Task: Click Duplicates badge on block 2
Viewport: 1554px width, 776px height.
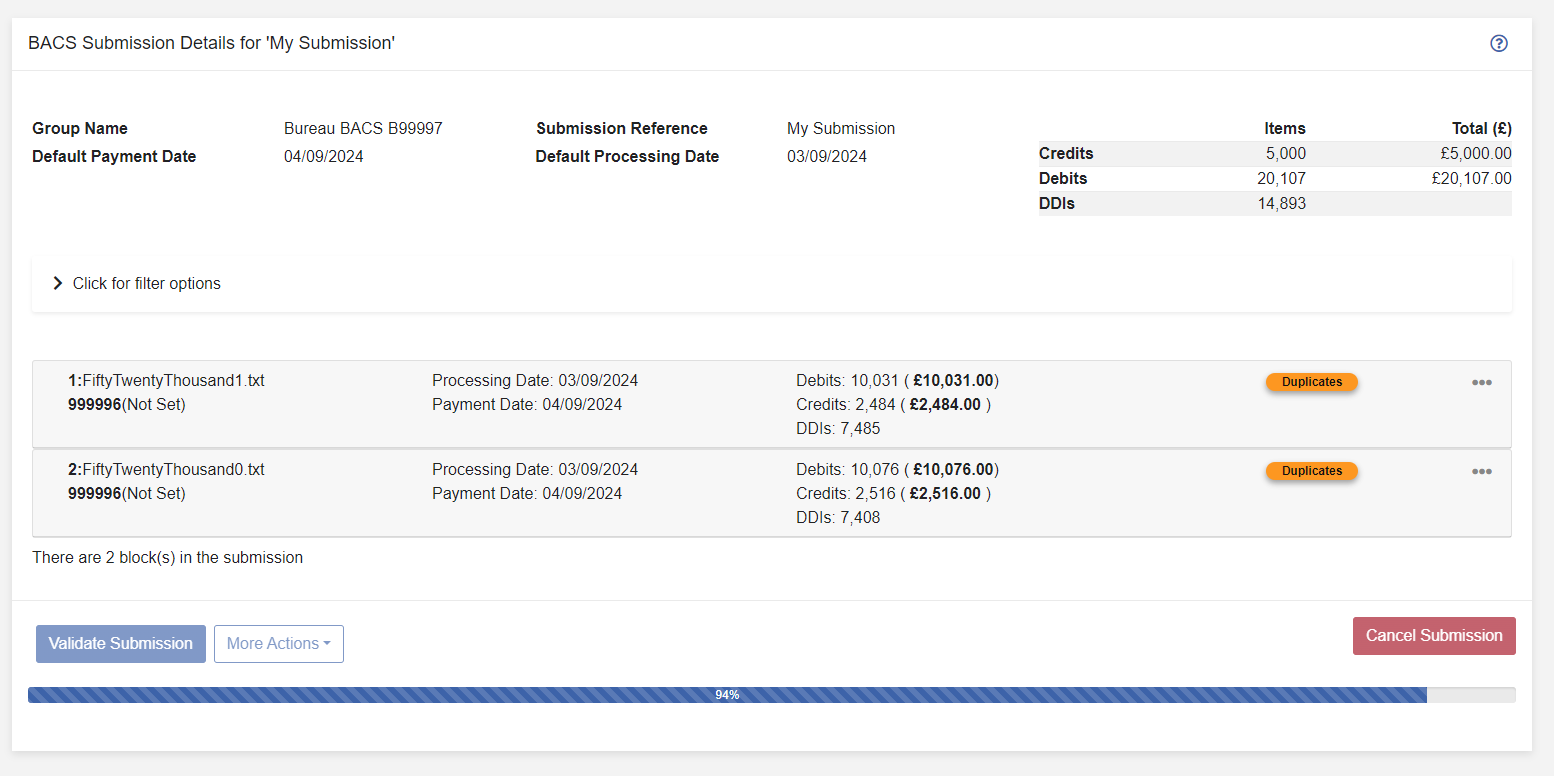Action: tap(1311, 471)
